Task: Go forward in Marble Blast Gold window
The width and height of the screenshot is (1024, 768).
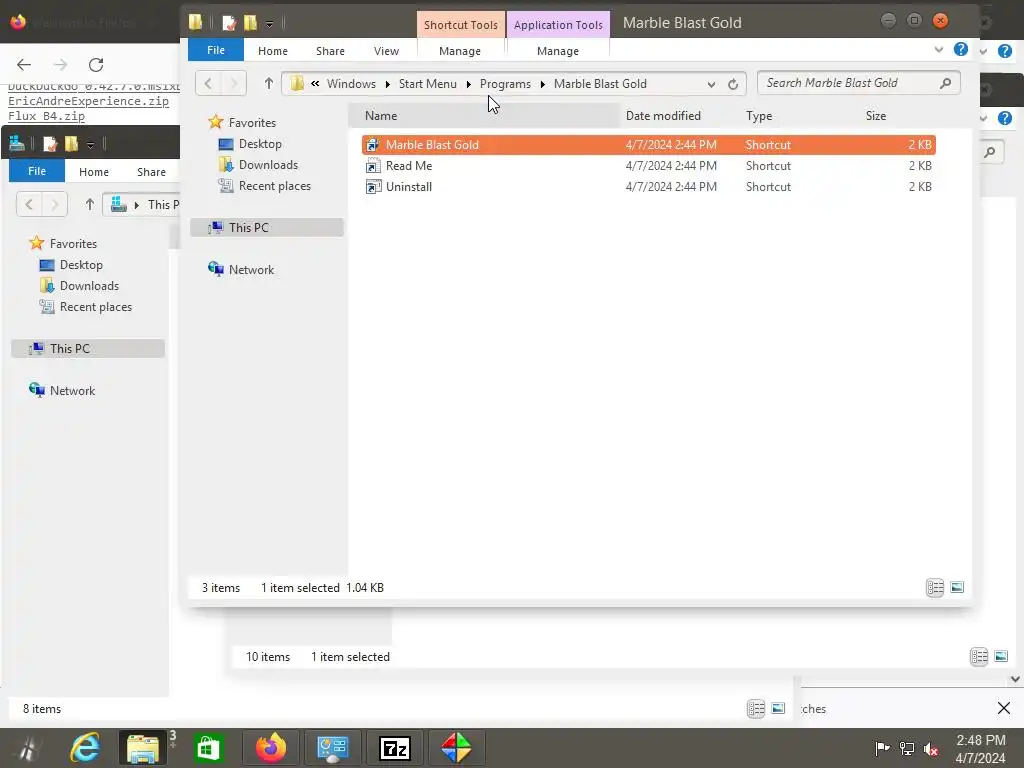Action: (234, 84)
